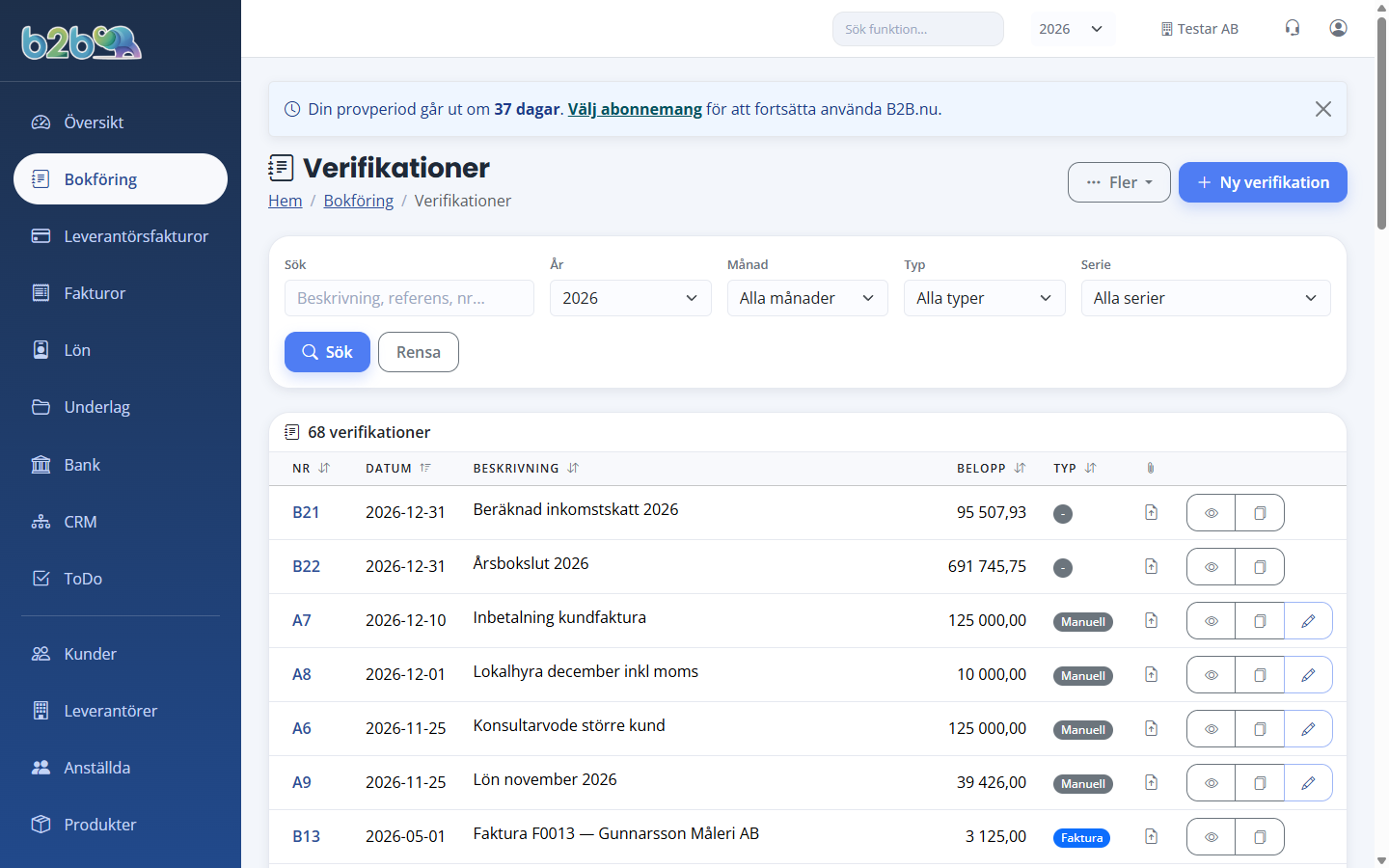Copy verification B21
This screenshot has height=868, width=1389.
[x=1260, y=513]
